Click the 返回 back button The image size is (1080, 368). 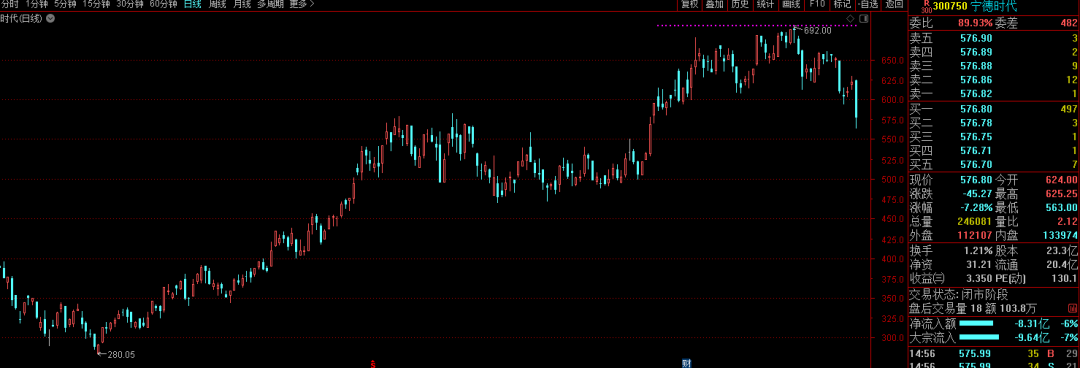894,4
